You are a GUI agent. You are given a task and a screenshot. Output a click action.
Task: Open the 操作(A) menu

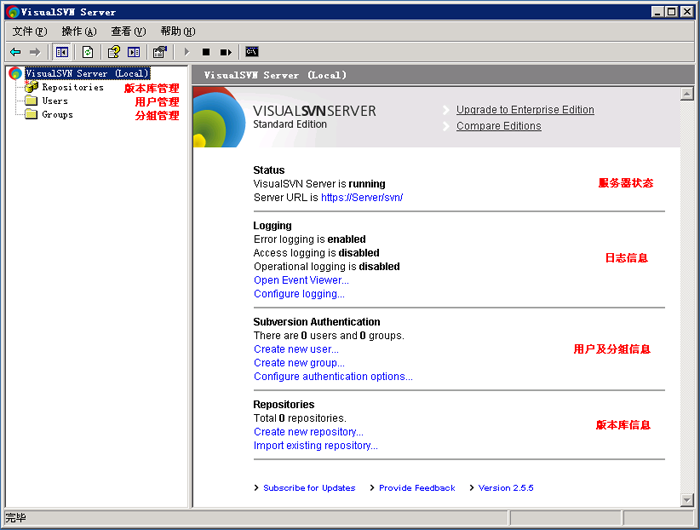tap(79, 31)
